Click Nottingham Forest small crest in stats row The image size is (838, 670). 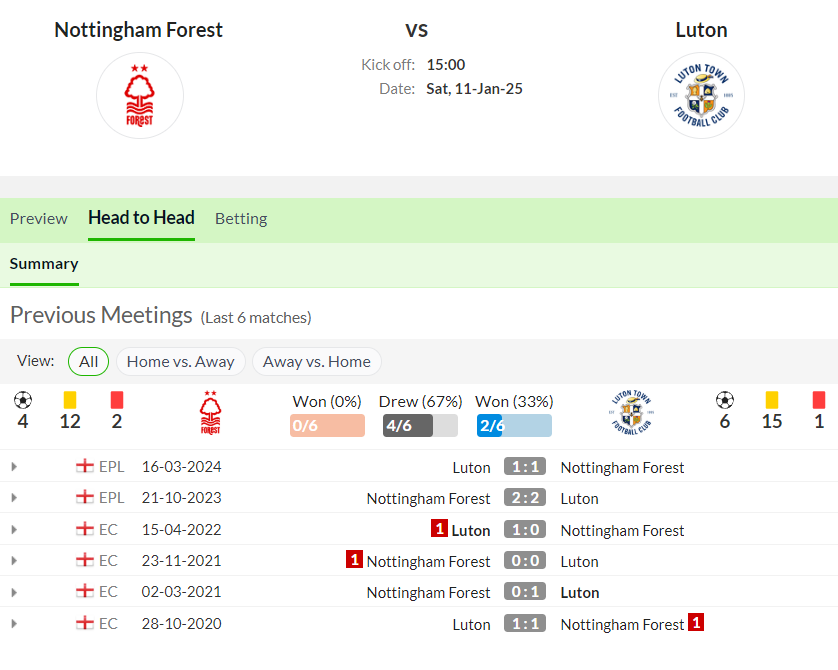(210, 412)
